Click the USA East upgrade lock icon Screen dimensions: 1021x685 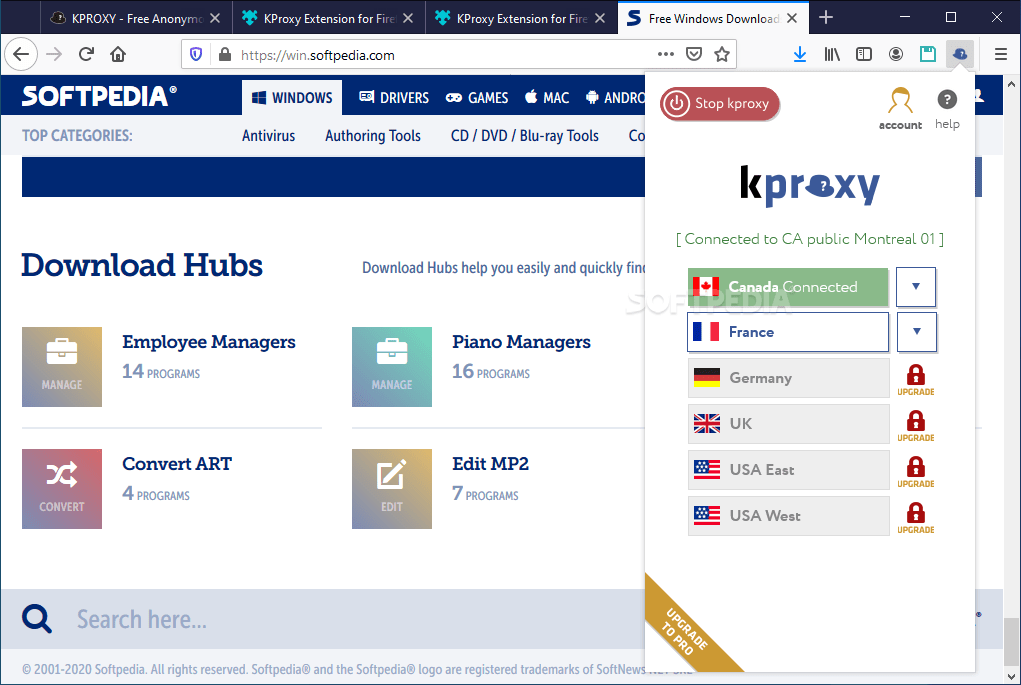916,472
